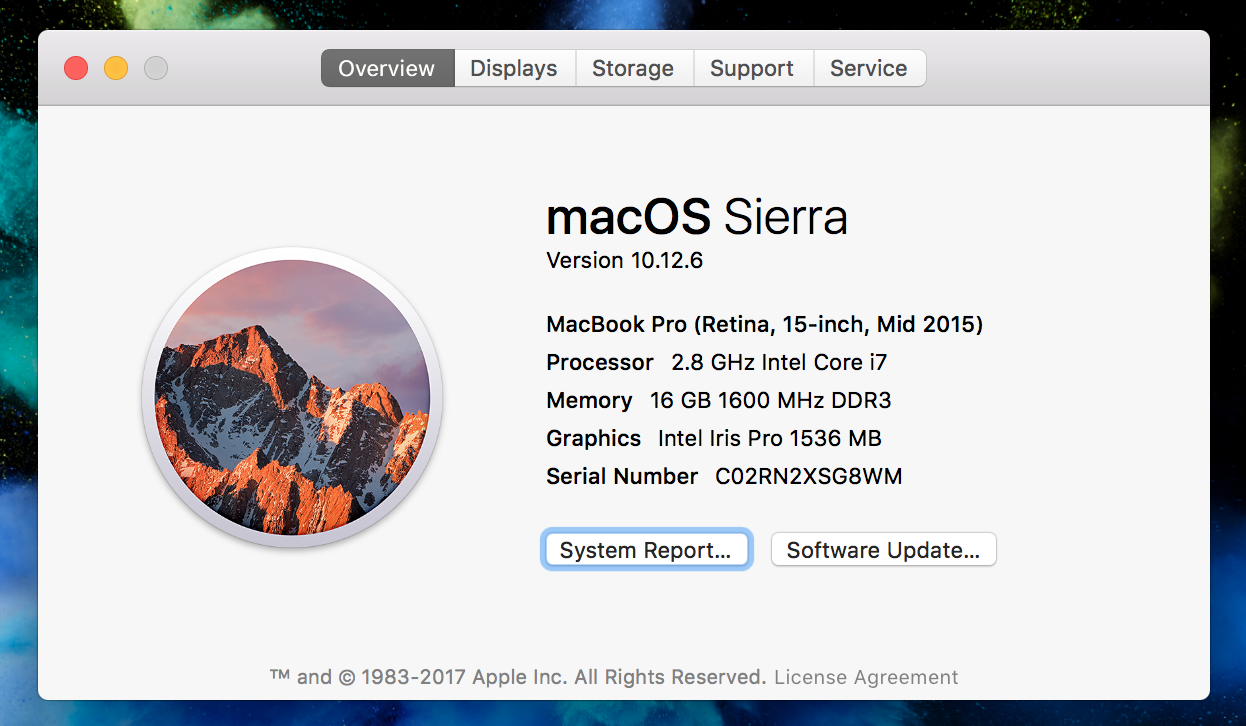Screen dimensions: 1246x726
Task: Click the Processor label
Action: [x=600, y=362]
